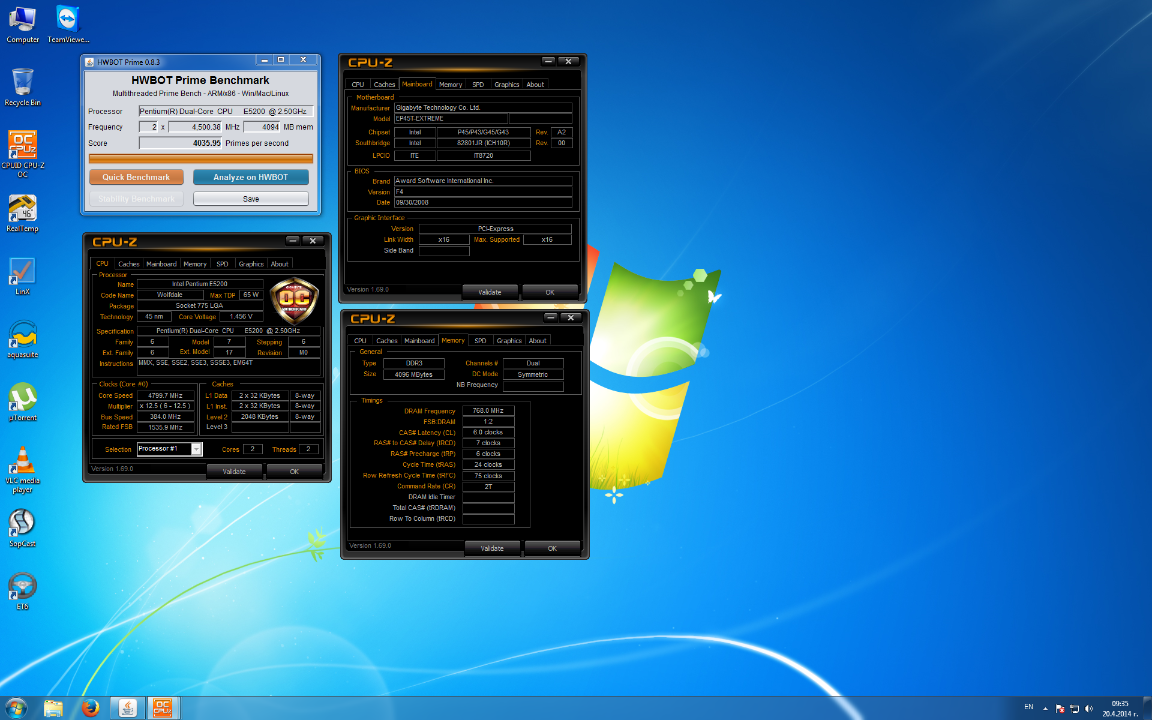This screenshot has width=1152, height=720.
Task: Launch TeamViewer from the desktop
Action: click(x=68, y=24)
